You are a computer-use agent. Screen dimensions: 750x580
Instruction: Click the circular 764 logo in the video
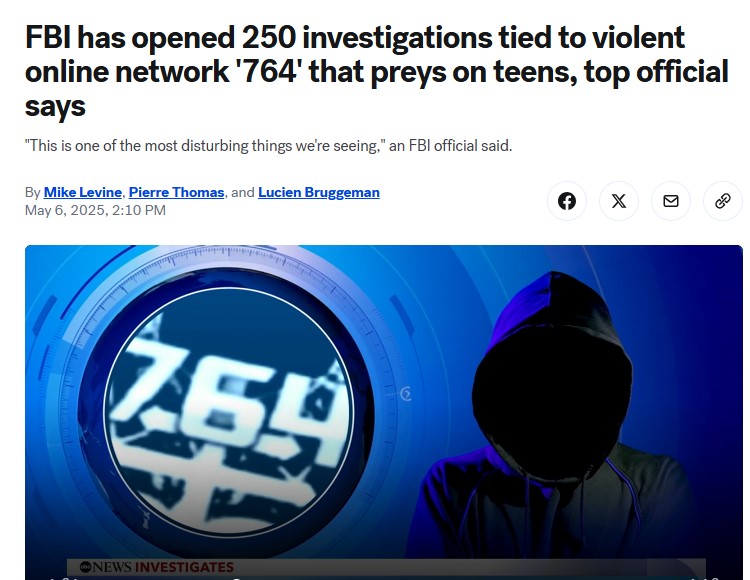[229, 411]
